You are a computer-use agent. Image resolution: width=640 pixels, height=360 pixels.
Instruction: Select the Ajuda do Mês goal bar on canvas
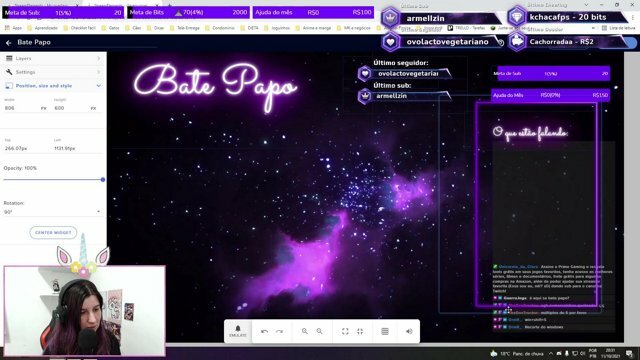pyautogui.click(x=551, y=95)
